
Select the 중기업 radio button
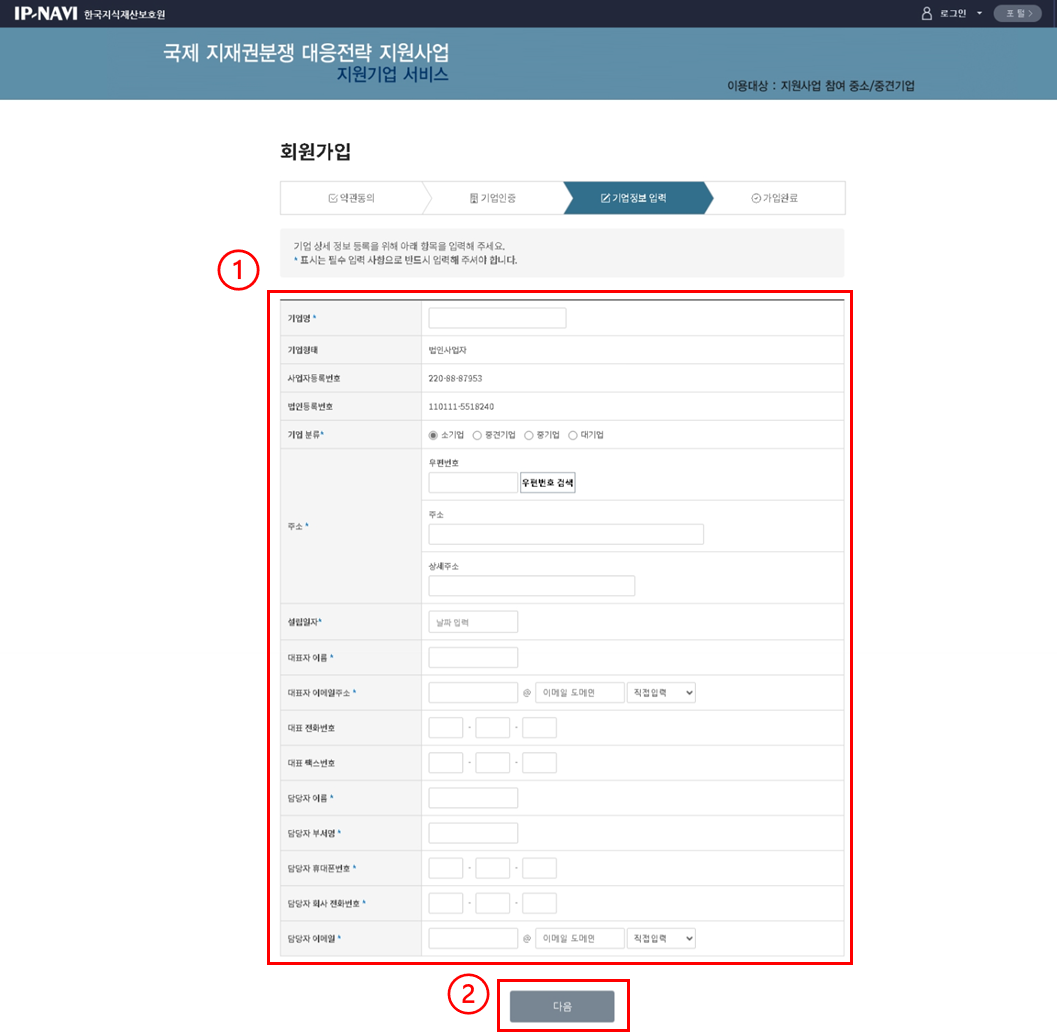[x=529, y=435]
